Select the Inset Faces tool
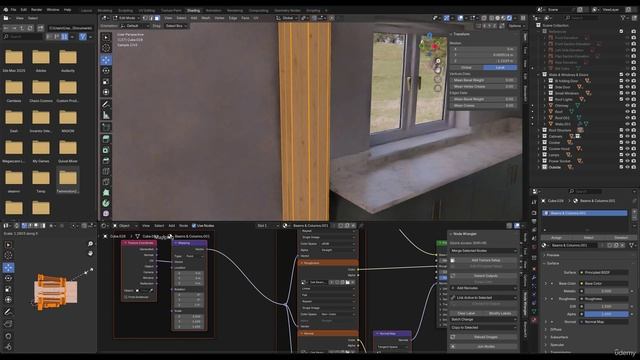 pyautogui.click(x=106, y=150)
